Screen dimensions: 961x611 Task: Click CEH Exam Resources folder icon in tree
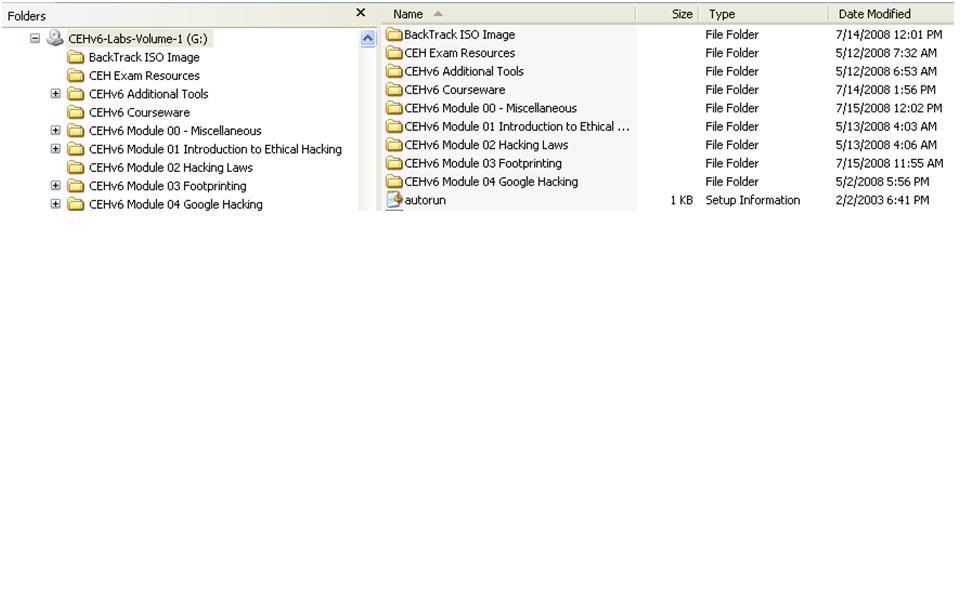click(x=76, y=75)
